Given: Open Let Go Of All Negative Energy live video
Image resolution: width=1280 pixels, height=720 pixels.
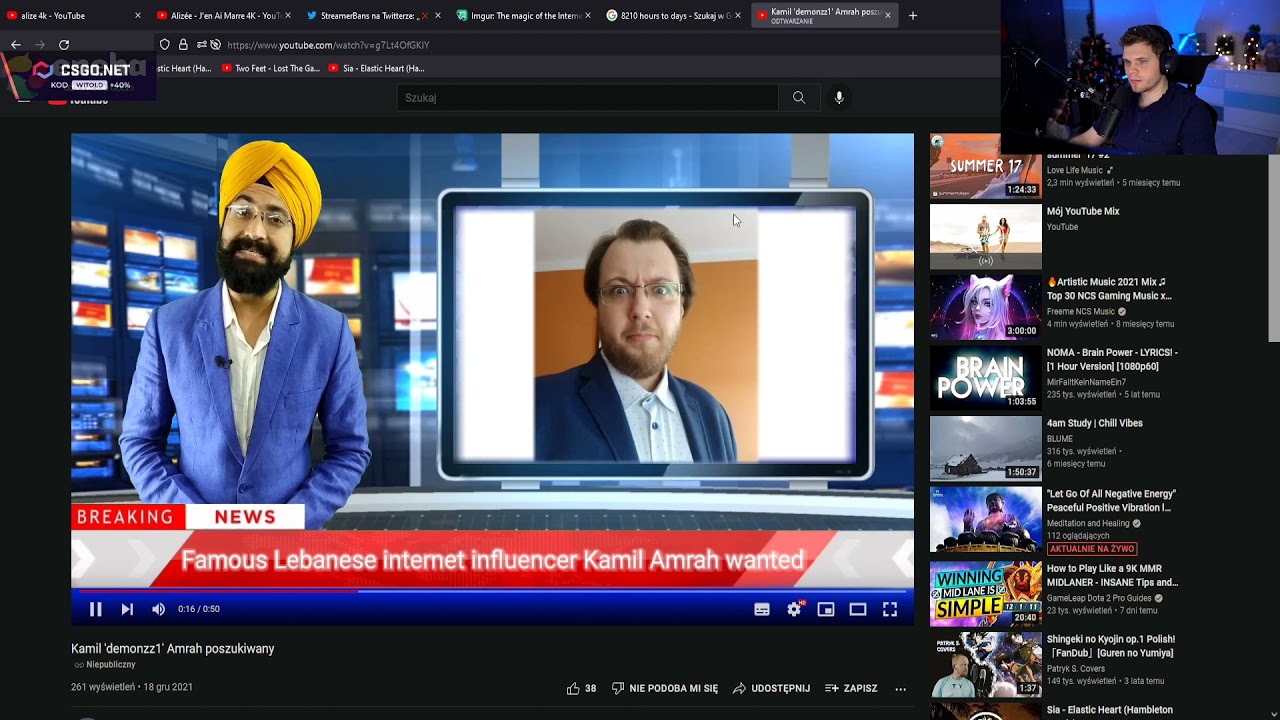Looking at the screenshot, I should point(1111,501).
